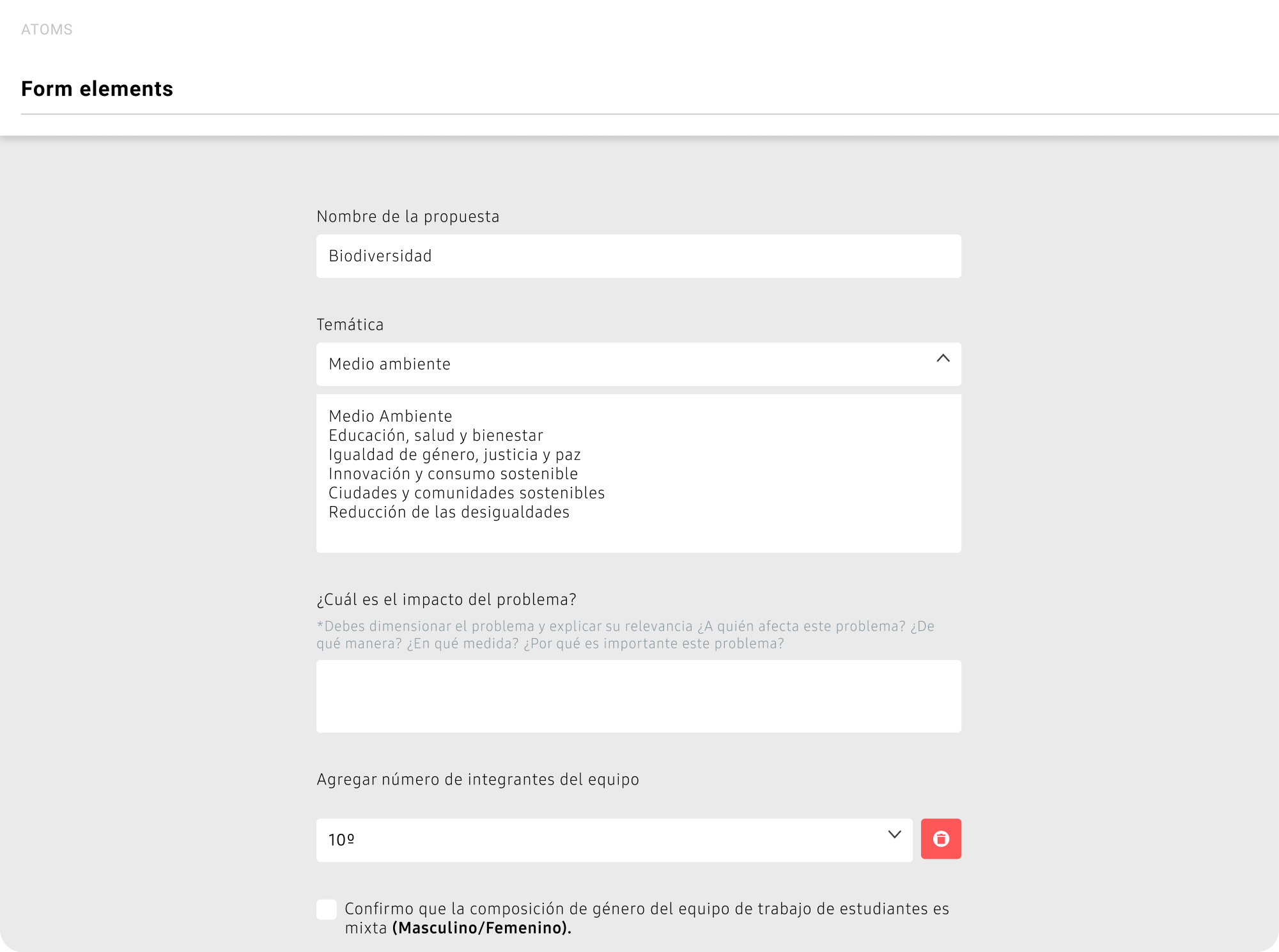Click the chevron on the 10º dropdown
This screenshot has height=952, width=1279.
[x=894, y=834]
